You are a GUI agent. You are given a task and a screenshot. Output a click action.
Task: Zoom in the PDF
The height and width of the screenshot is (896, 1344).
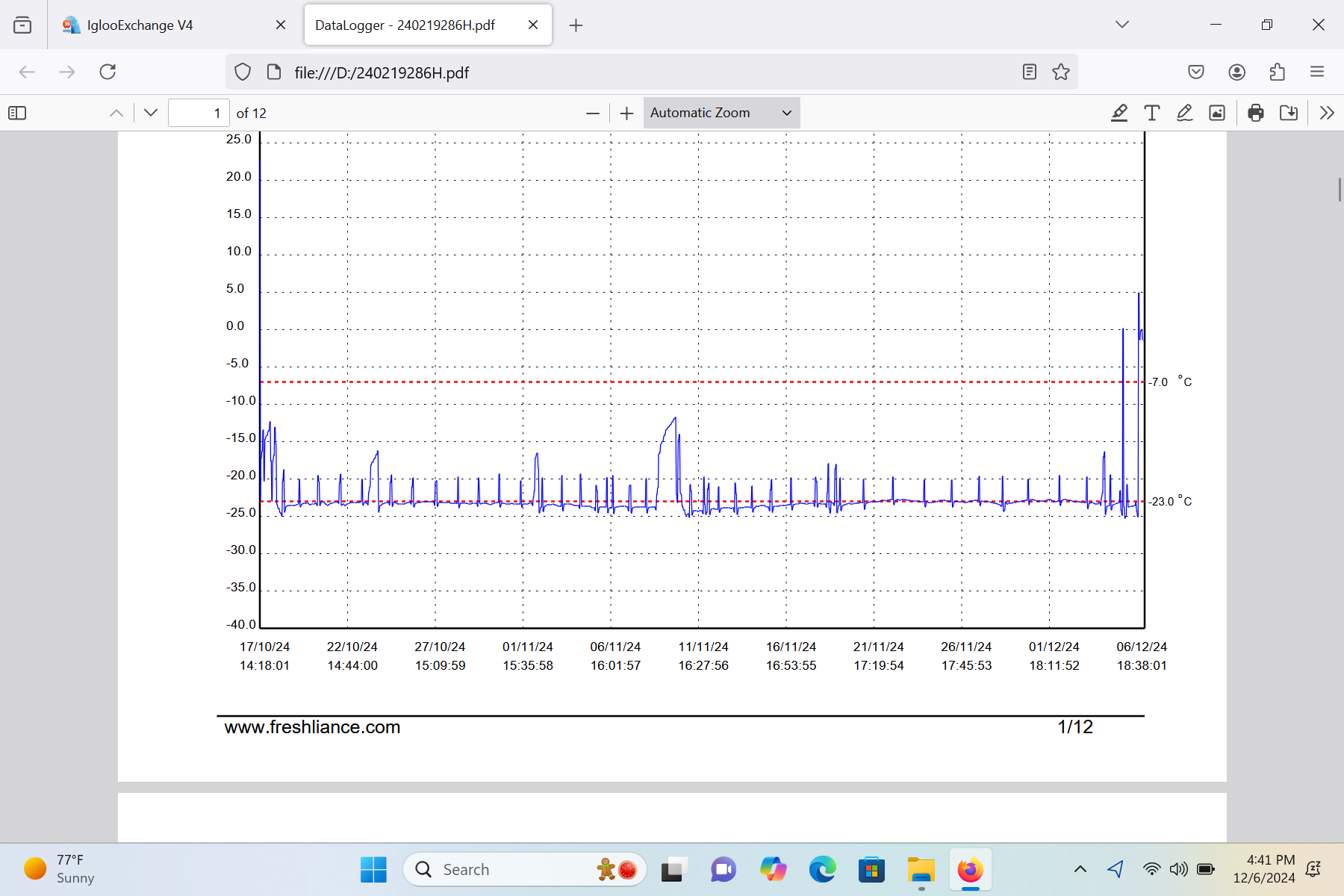626,113
